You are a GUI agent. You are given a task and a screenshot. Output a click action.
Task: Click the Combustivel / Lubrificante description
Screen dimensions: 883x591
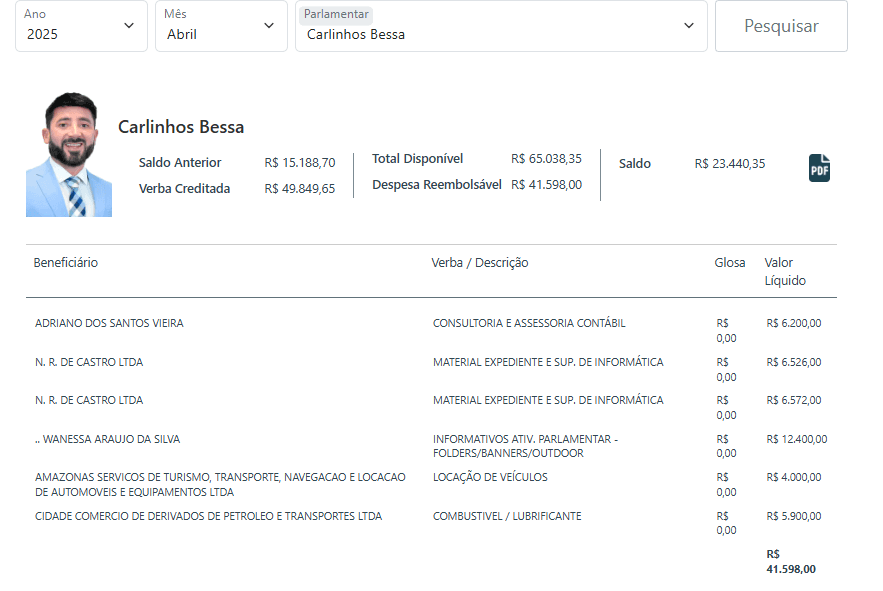(x=507, y=517)
